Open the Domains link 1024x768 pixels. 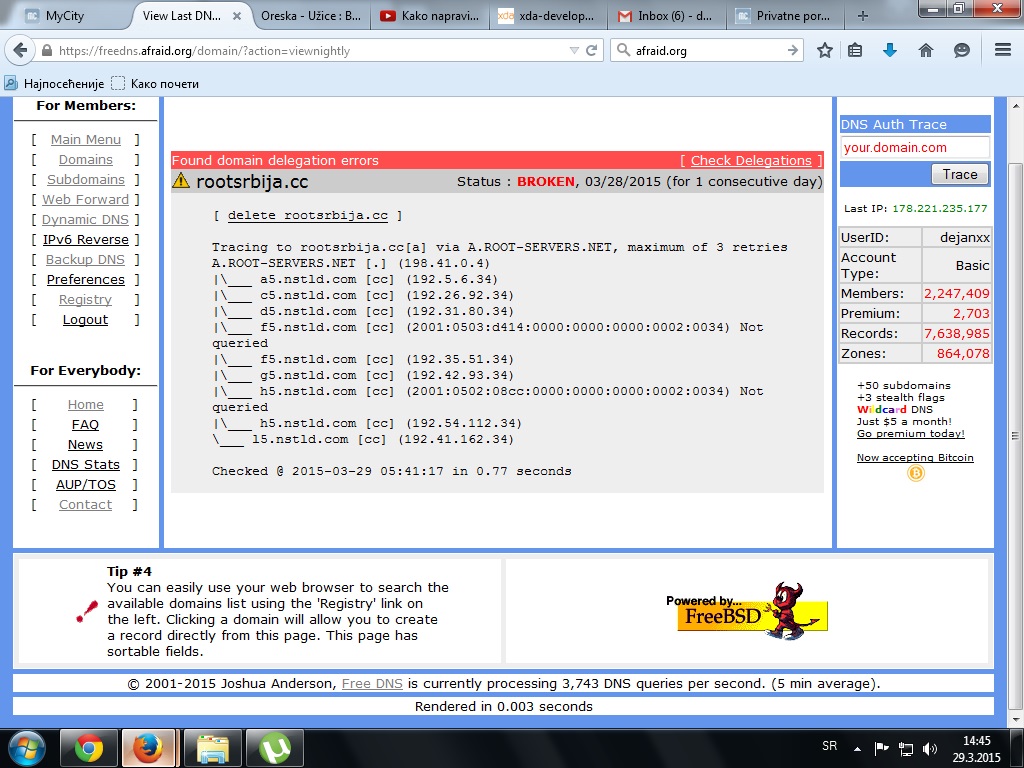86,159
